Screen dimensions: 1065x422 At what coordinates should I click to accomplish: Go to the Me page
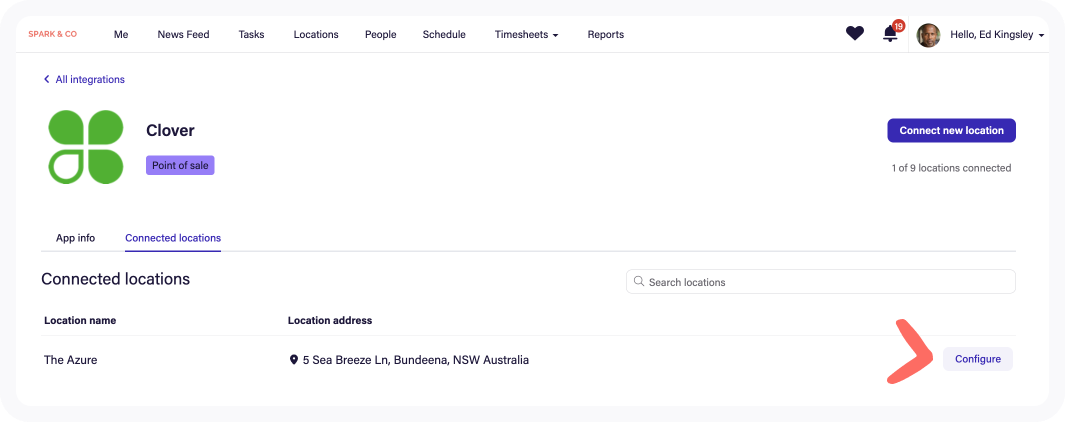click(121, 35)
